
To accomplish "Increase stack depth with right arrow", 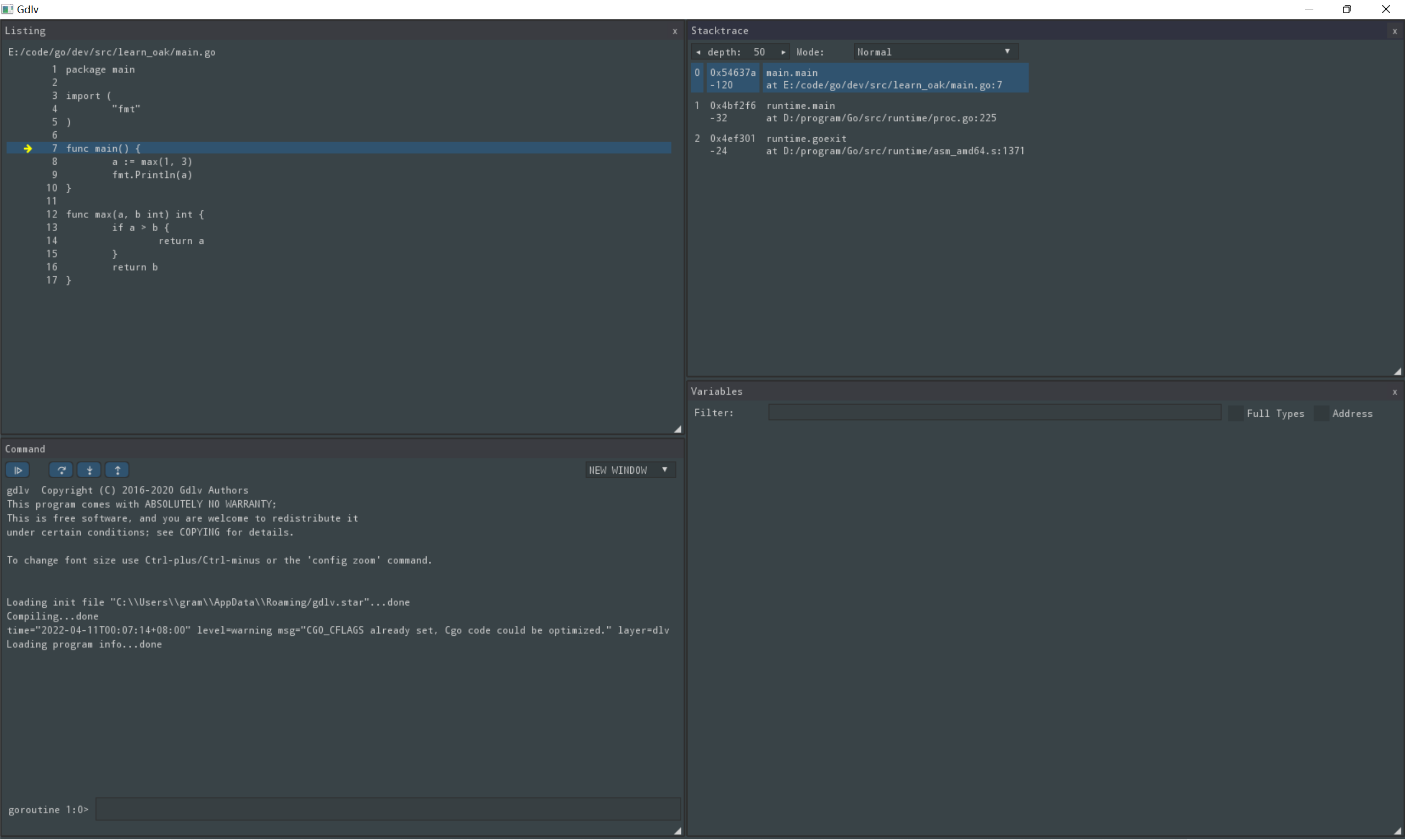I will (783, 52).
